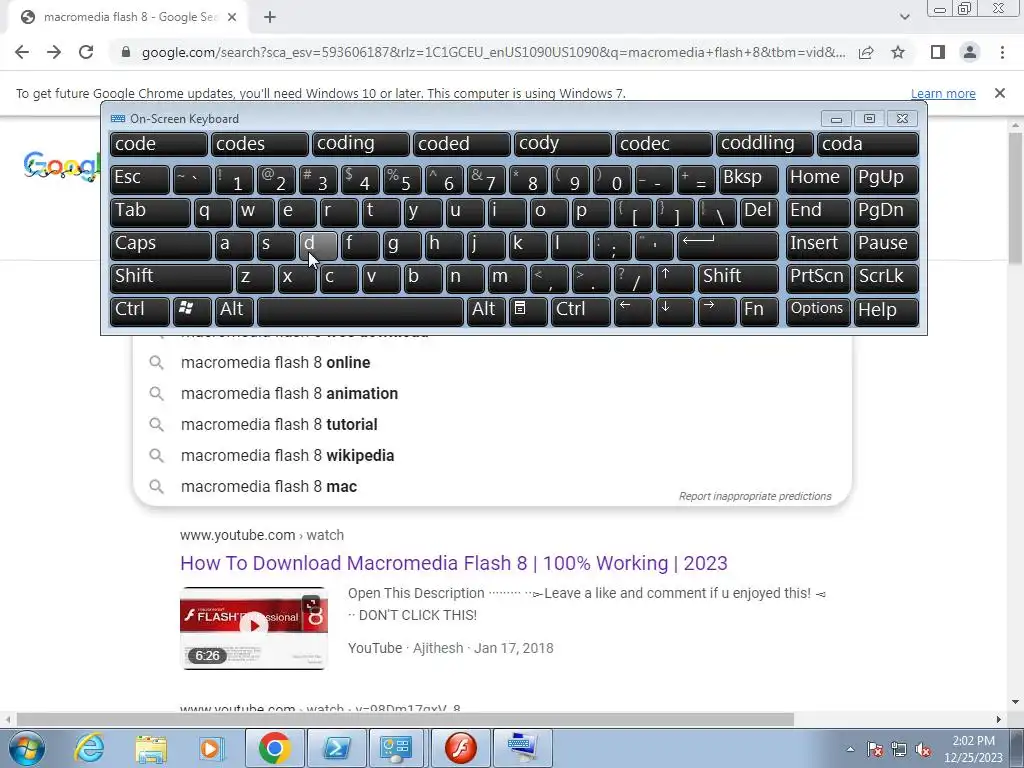This screenshot has width=1024, height=768.
Task: Toggle the left Shift key
Action: [x=170, y=278]
